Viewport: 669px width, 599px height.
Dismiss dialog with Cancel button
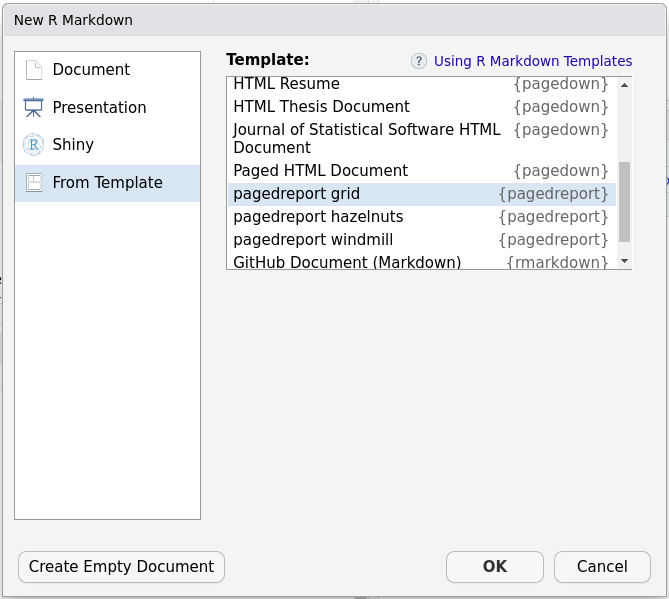pos(602,566)
